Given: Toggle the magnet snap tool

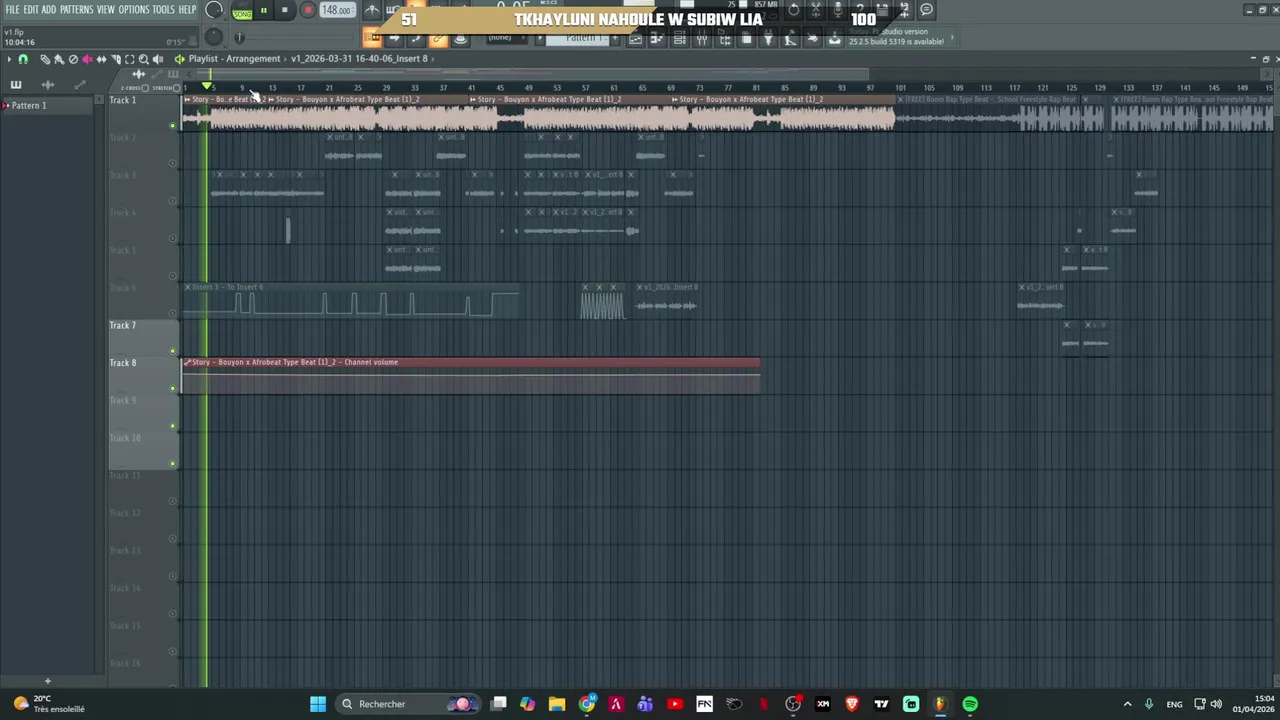Looking at the screenshot, I should 23,59.
